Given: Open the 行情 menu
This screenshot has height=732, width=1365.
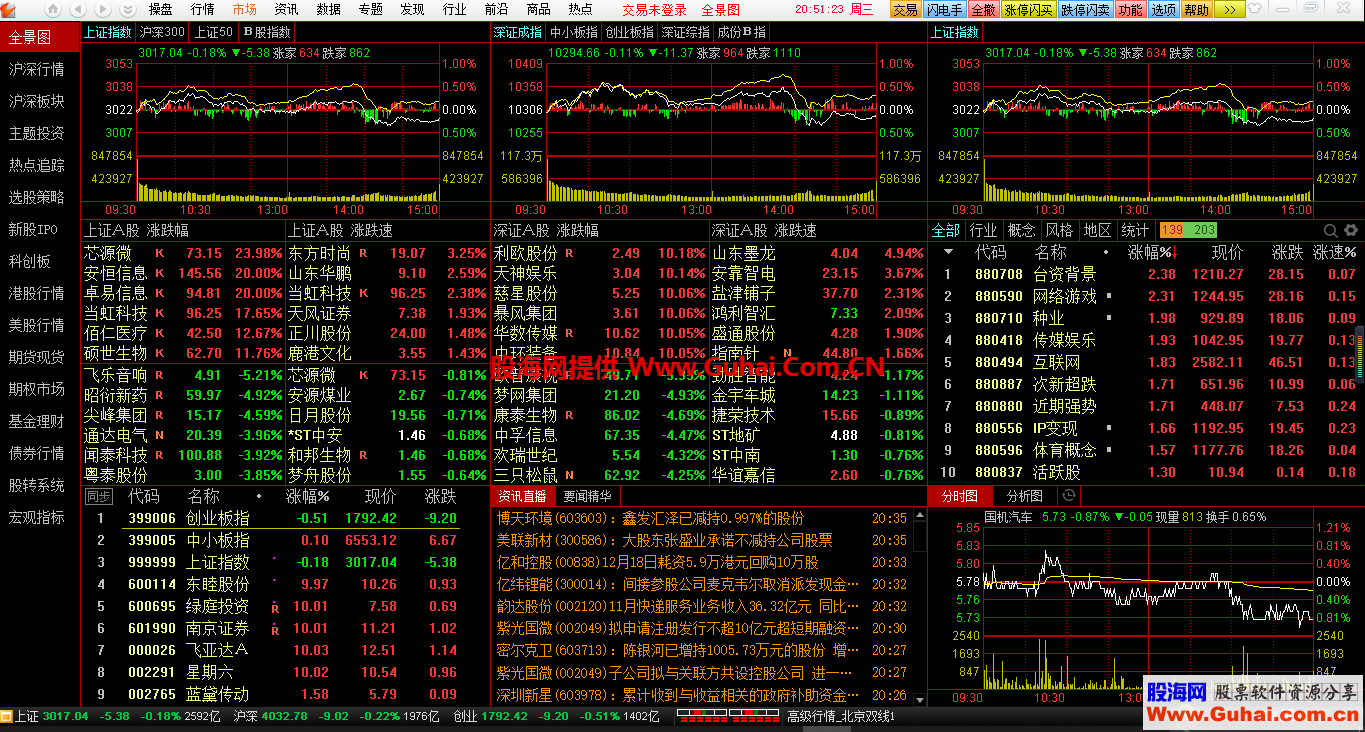Looking at the screenshot, I should pos(202,9).
